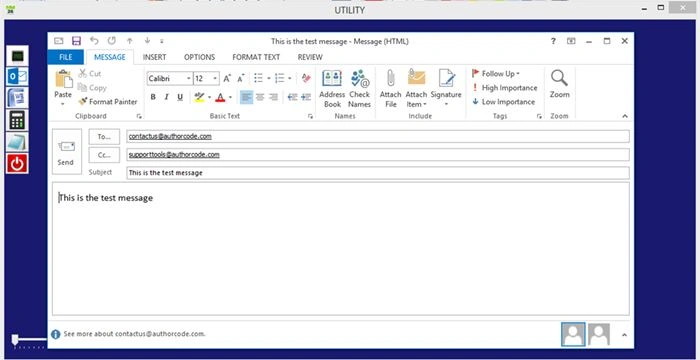Click Check Names icon
The width and height of the screenshot is (700, 360).
point(359,88)
